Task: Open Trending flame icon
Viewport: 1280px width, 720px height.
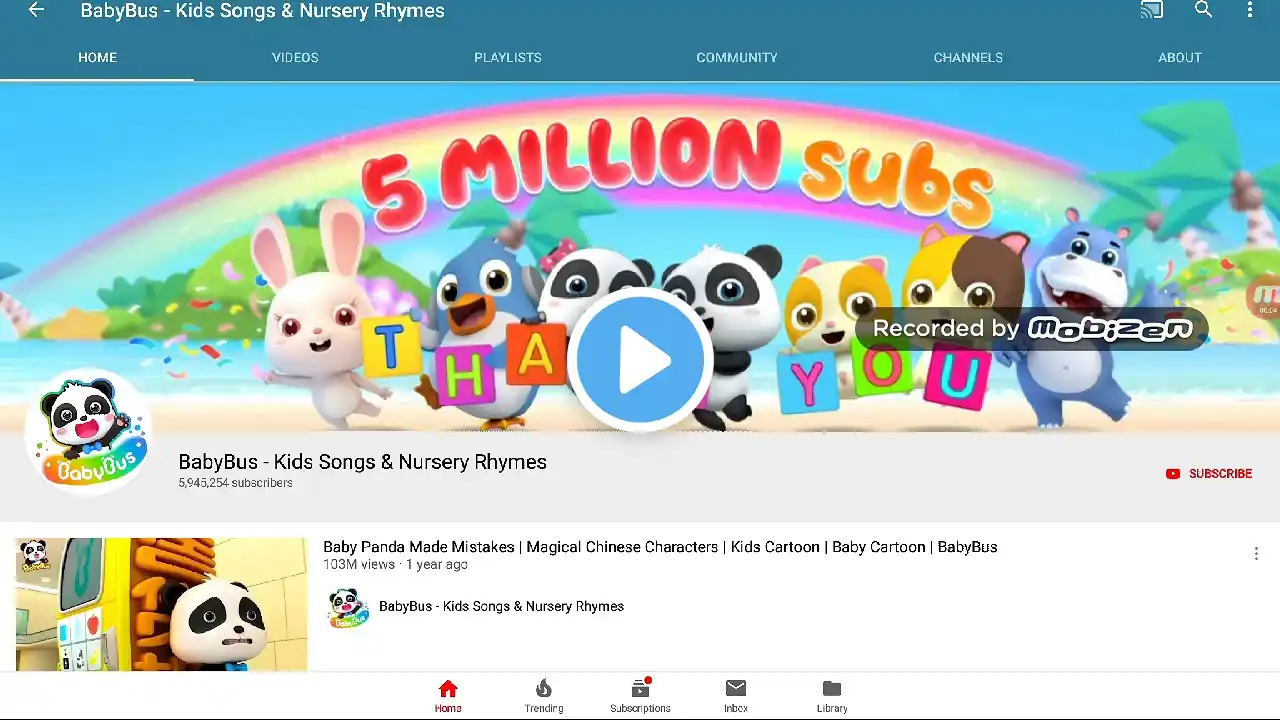Action: 544,696
